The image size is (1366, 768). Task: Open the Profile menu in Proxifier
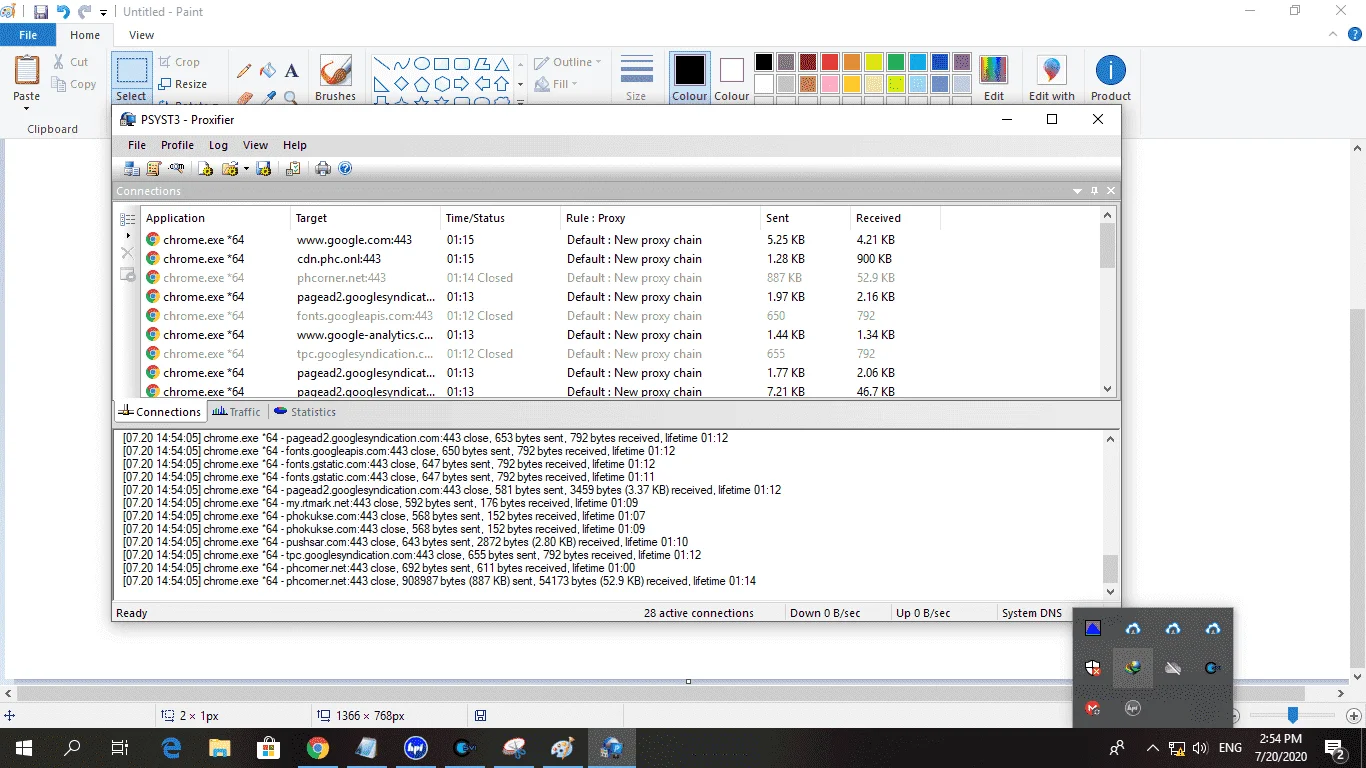pos(177,145)
